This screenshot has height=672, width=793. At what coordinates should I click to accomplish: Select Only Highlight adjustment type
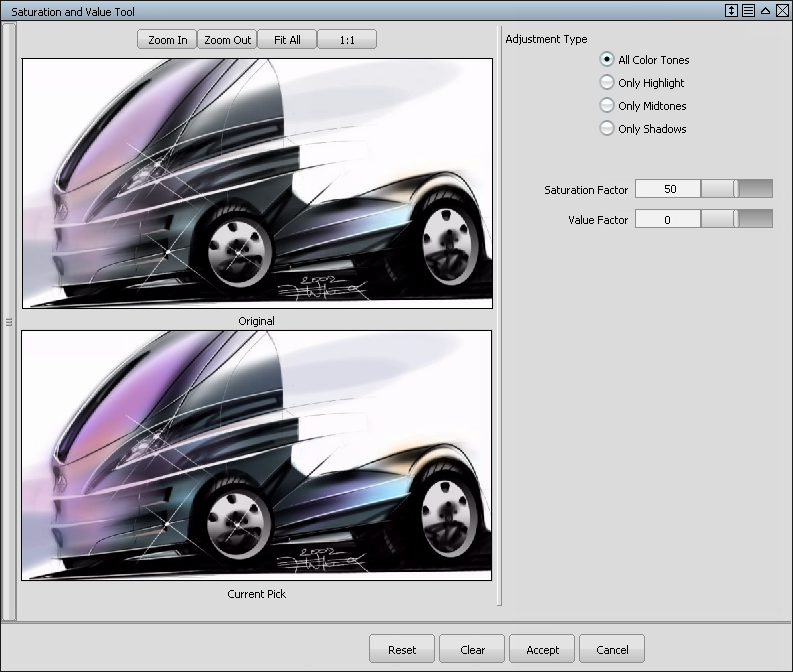tap(642, 82)
